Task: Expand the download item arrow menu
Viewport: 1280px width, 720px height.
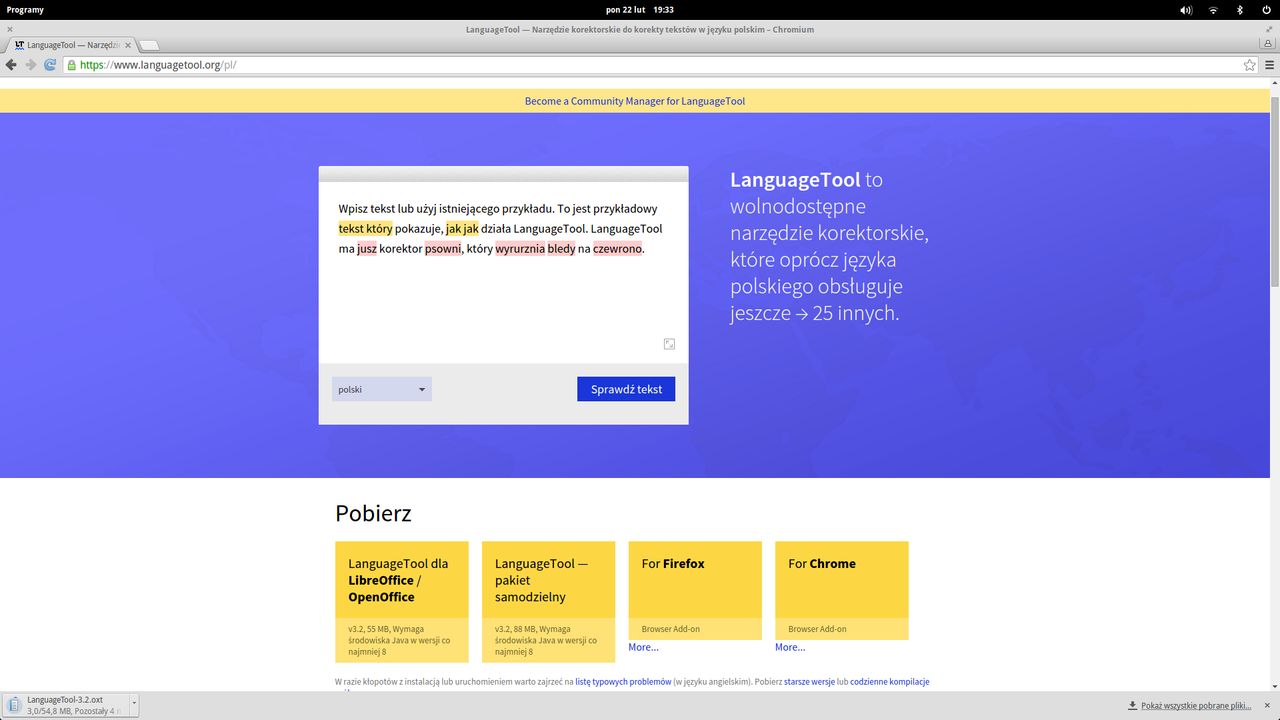Action: 132,705
